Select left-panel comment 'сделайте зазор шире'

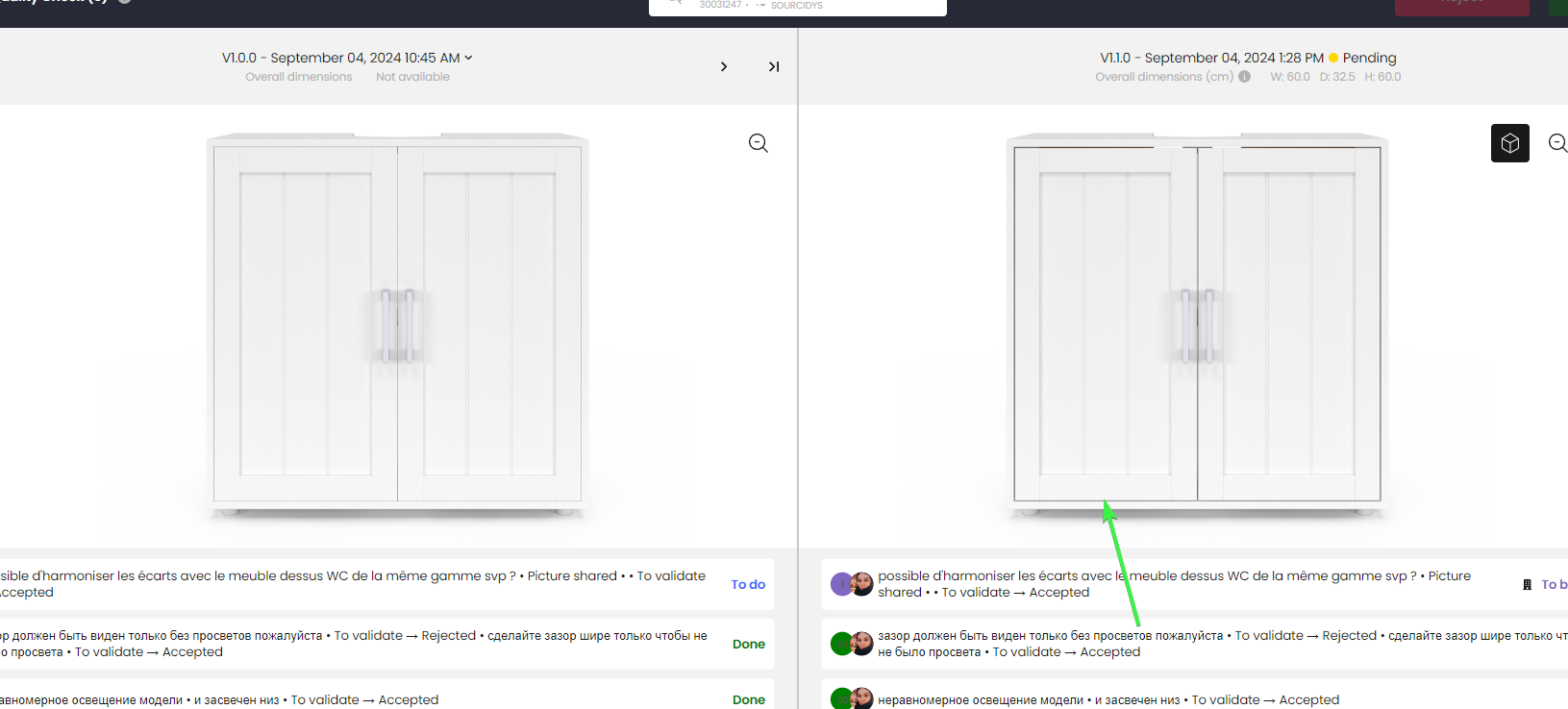pos(386,644)
